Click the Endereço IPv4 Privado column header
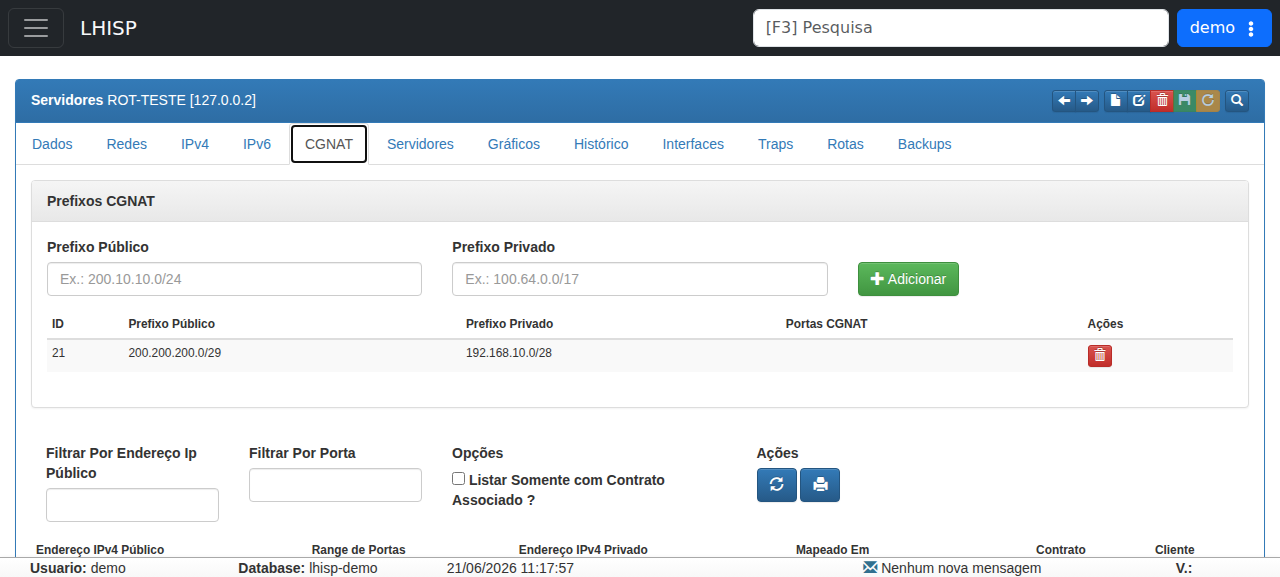1280x577 pixels. coord(583,550)
